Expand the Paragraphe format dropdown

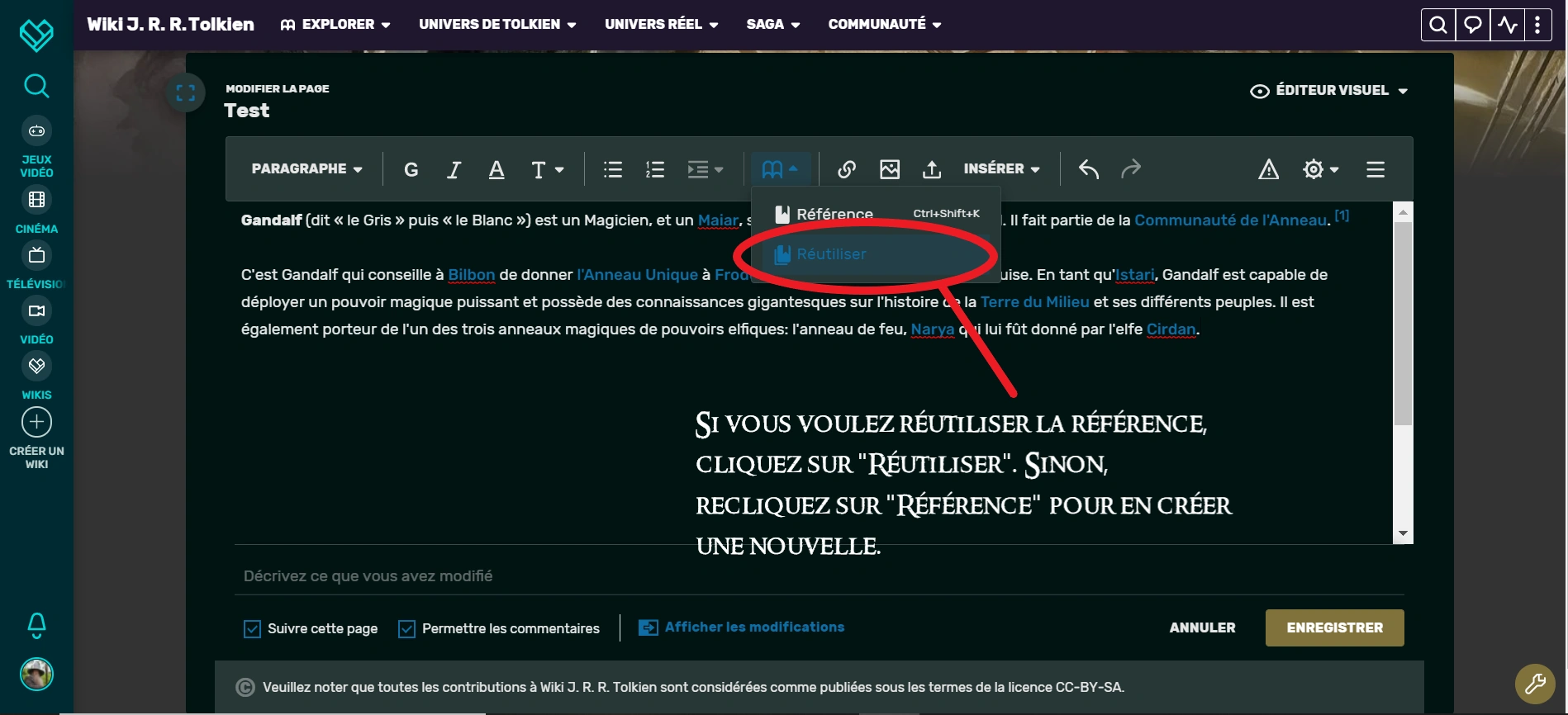tap(306, 169)
